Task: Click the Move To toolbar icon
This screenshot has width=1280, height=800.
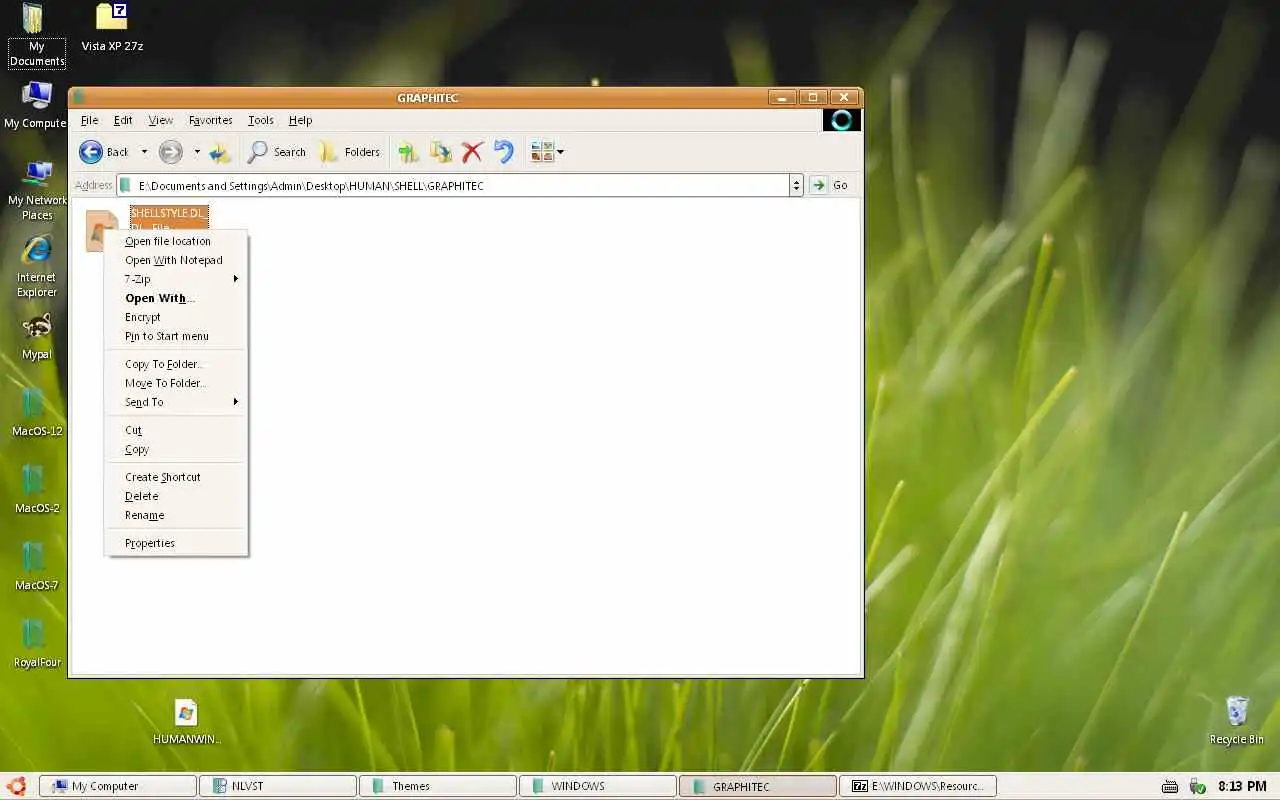Action: point(408,152)
